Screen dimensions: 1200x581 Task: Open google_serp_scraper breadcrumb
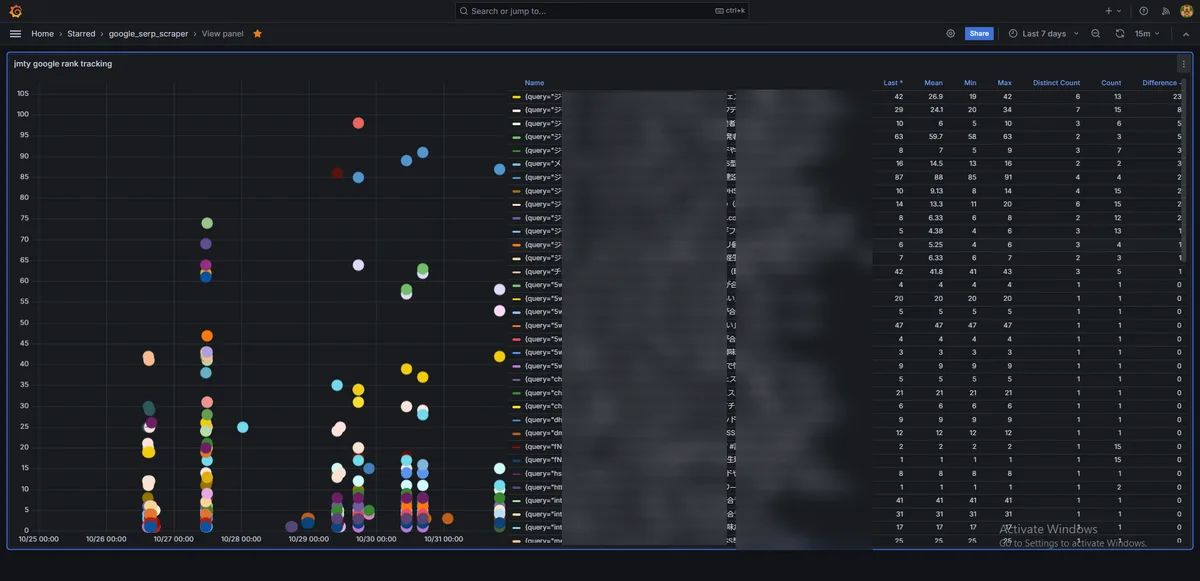[x=148, y=33]
